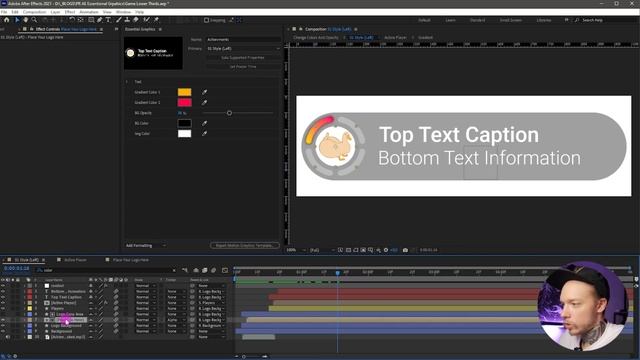The height and width of the screenshot is (360, 640).
Task: Click the Search Help magnifier icon
Action: coord(577,20)
